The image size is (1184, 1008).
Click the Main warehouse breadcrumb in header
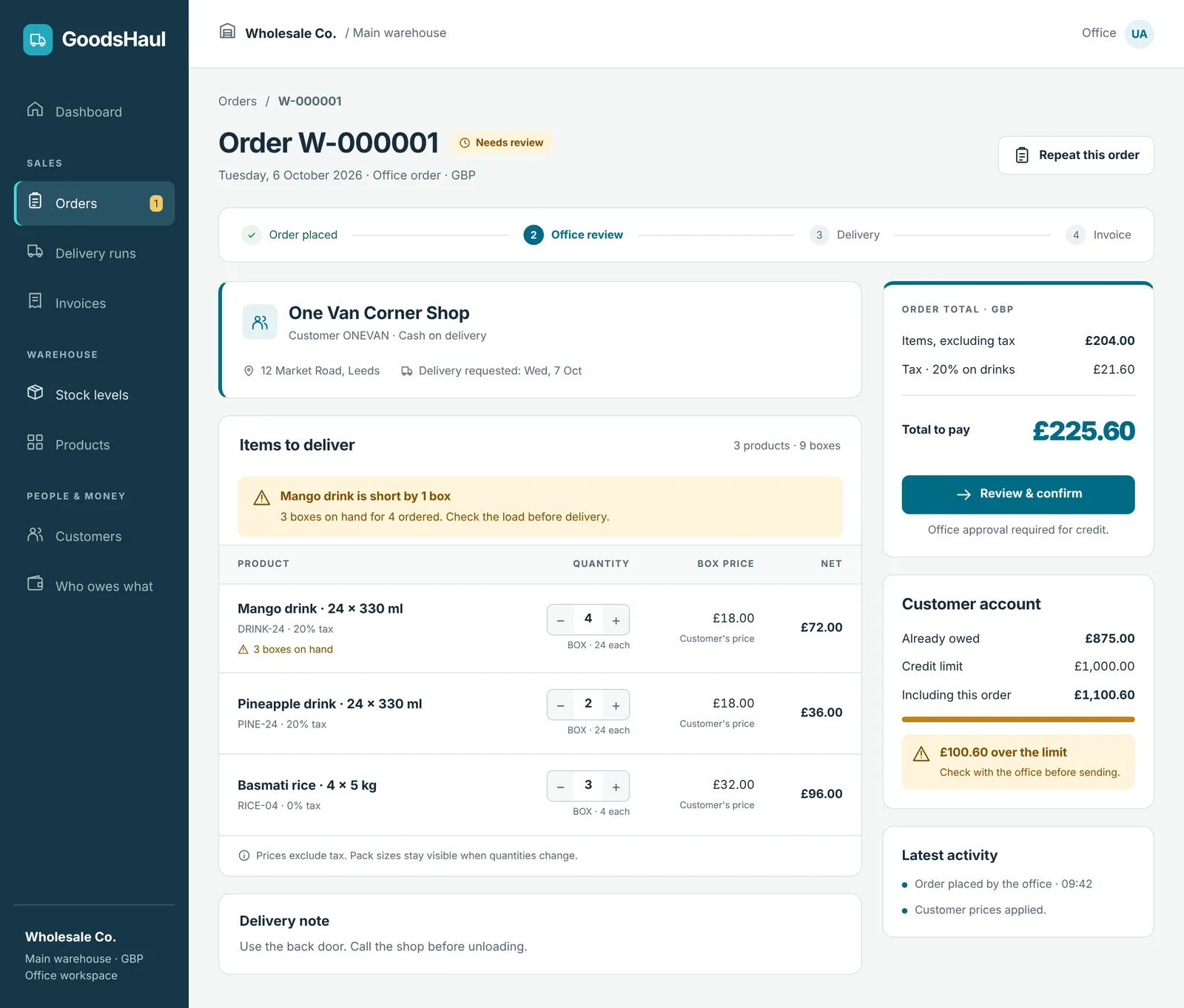pos(400,33)
